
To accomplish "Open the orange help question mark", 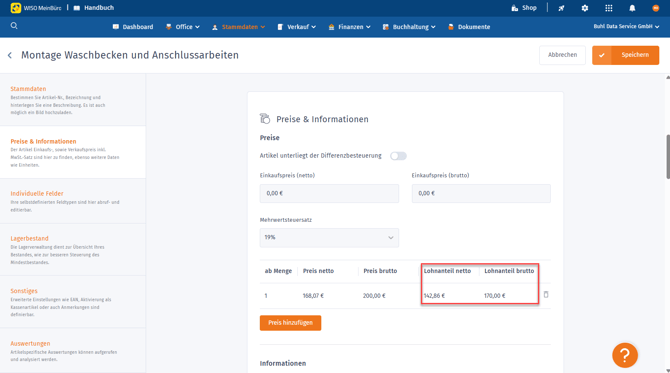I will 625,355.
